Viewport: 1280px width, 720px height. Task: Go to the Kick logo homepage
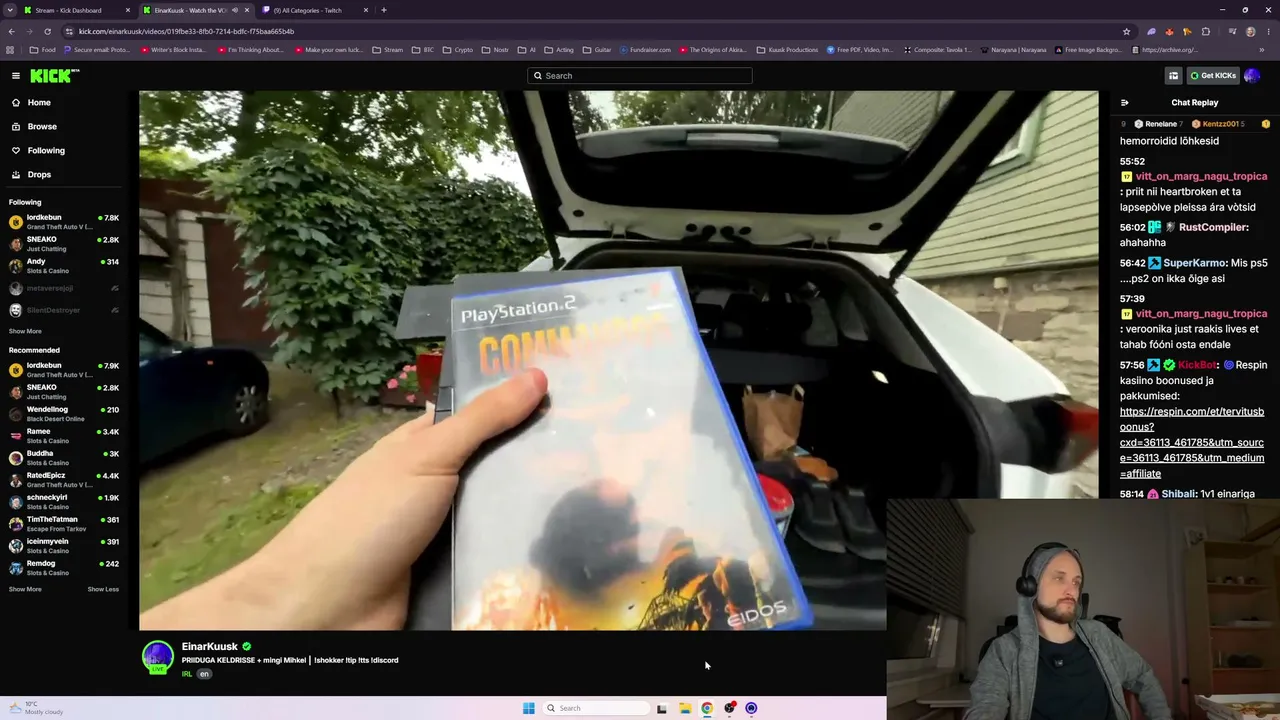tap(54, 76)
